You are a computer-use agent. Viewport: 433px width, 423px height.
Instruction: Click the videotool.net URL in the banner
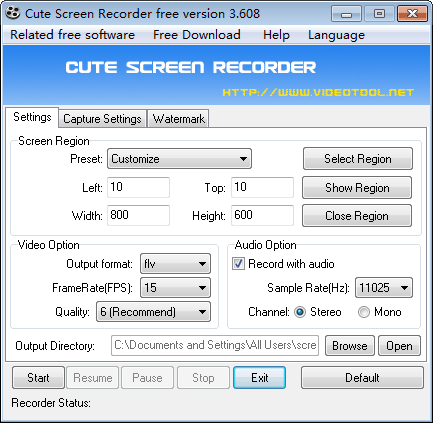pyautogui.click(x=318, y=92)
